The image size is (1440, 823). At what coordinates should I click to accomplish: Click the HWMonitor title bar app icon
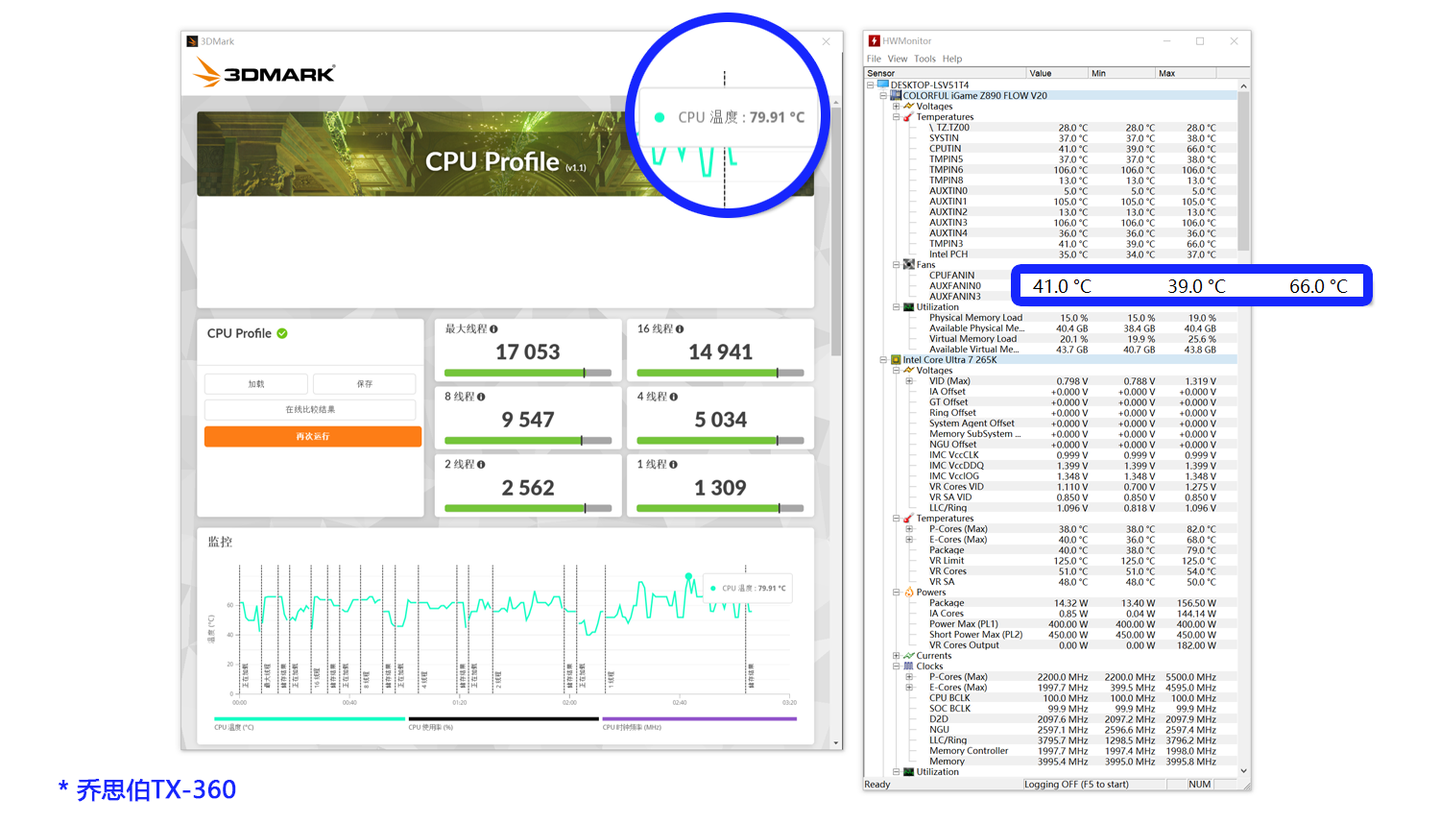(874, 41)
